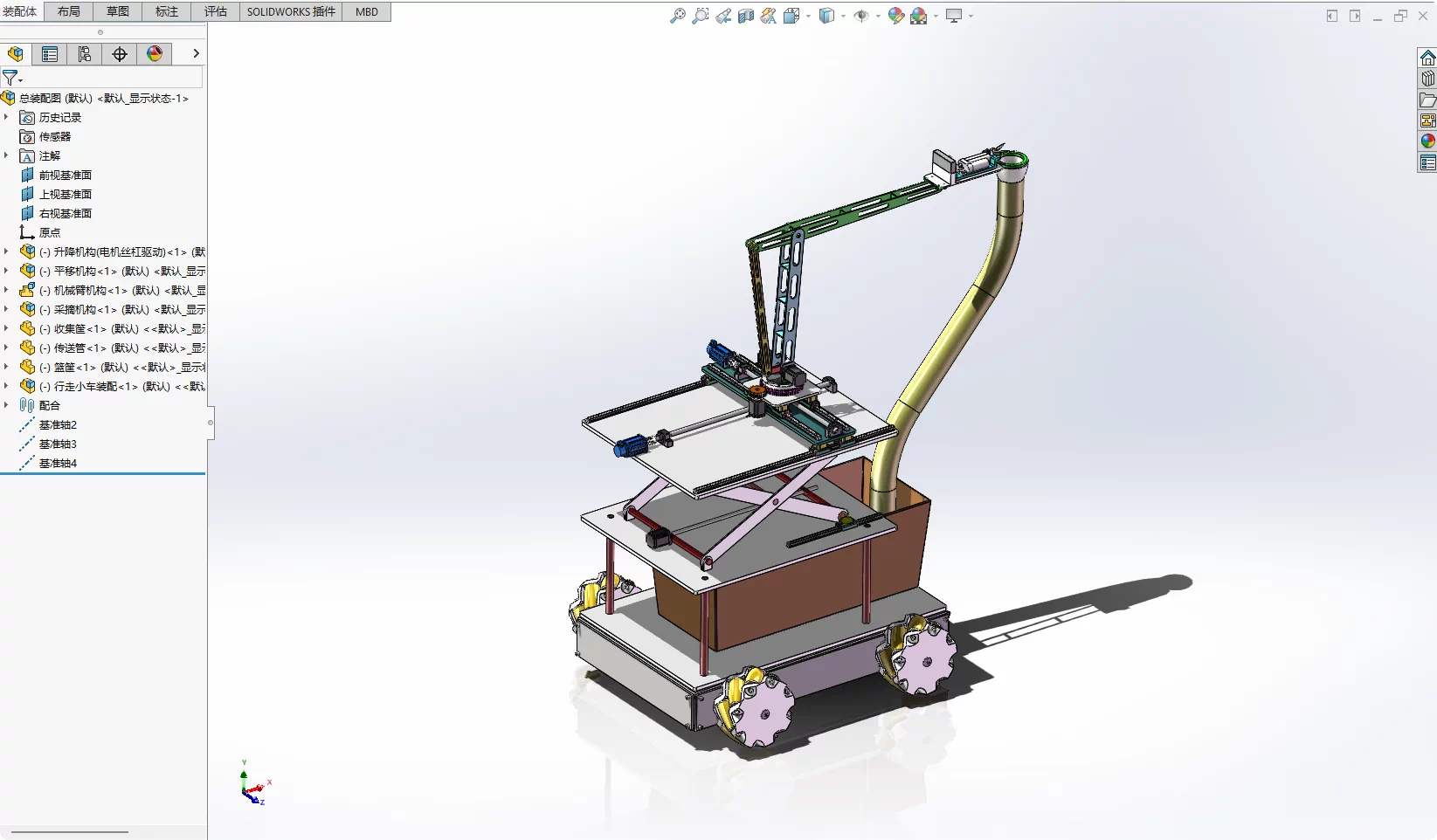Select the 基准轴2 axis

click(x=49, y=425)
